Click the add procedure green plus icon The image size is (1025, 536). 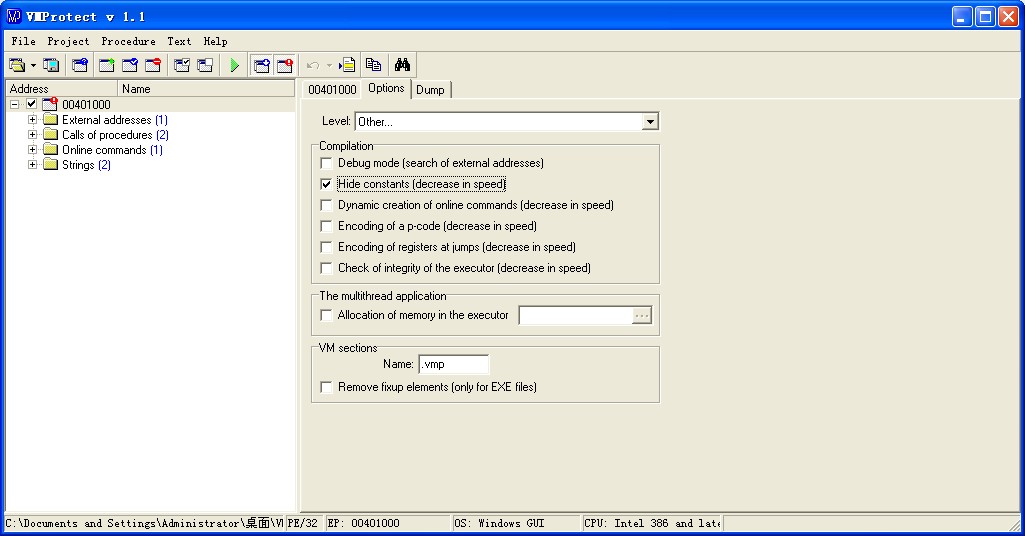tap(107, 65)
